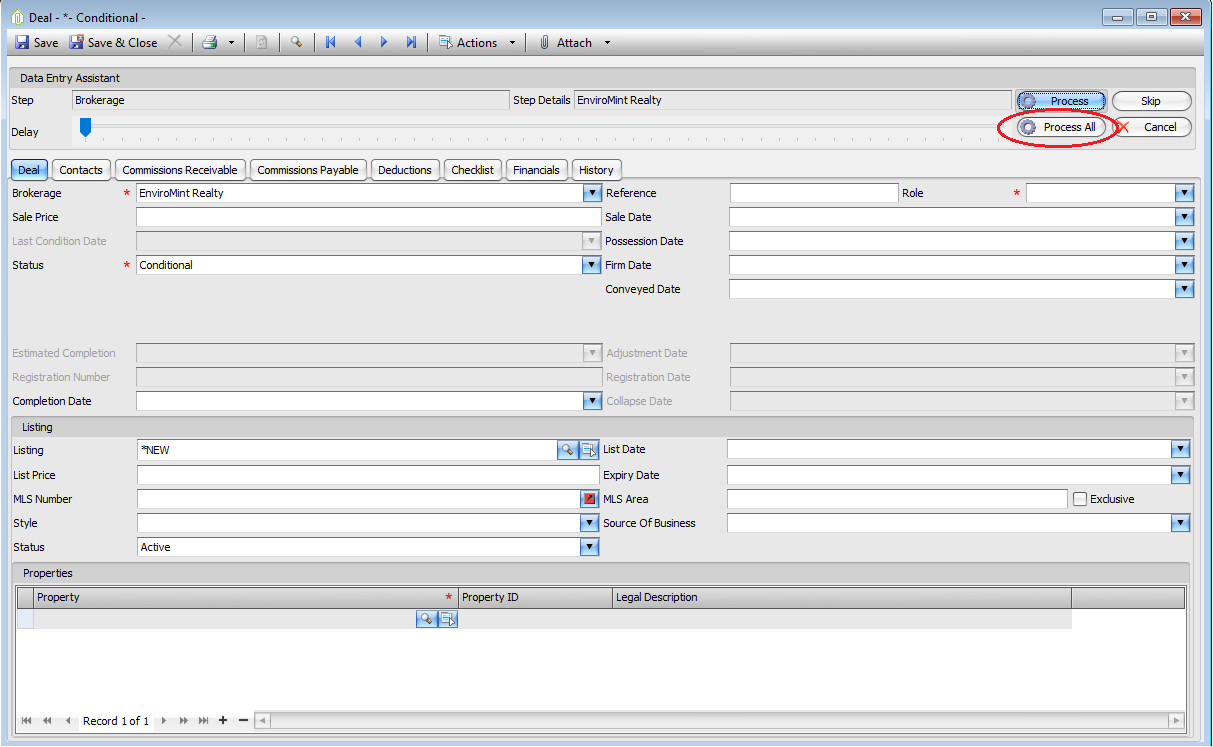Open the History tab
The image size is (1213, 747).
point(596,170)
